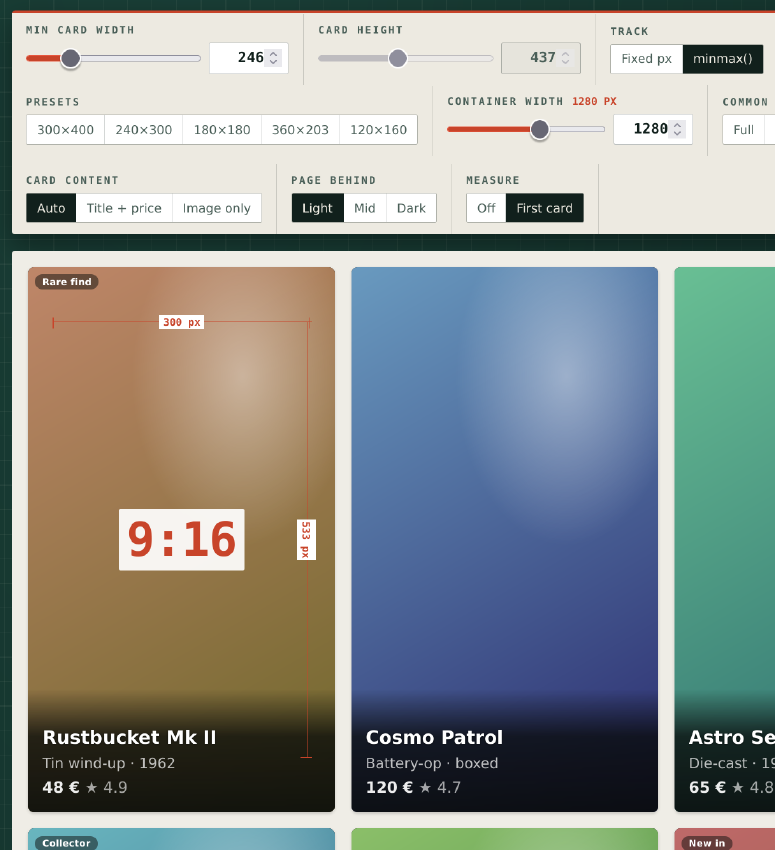The width and height of the screenshot is (775, 850).
Task: Click the Battery-op · boxed subtitle
Action: 432,763
